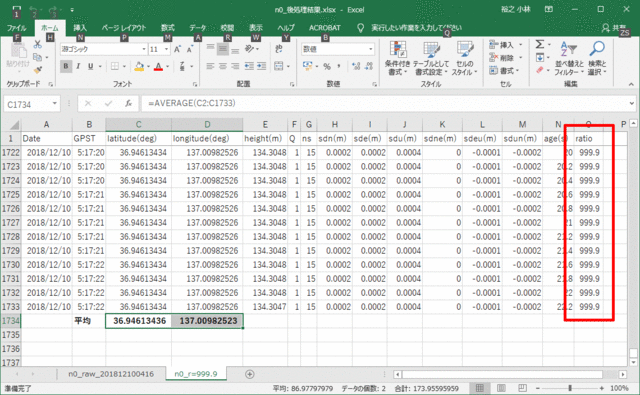Decrease font size with small A

pyautogui.click(x=190, y=49)
